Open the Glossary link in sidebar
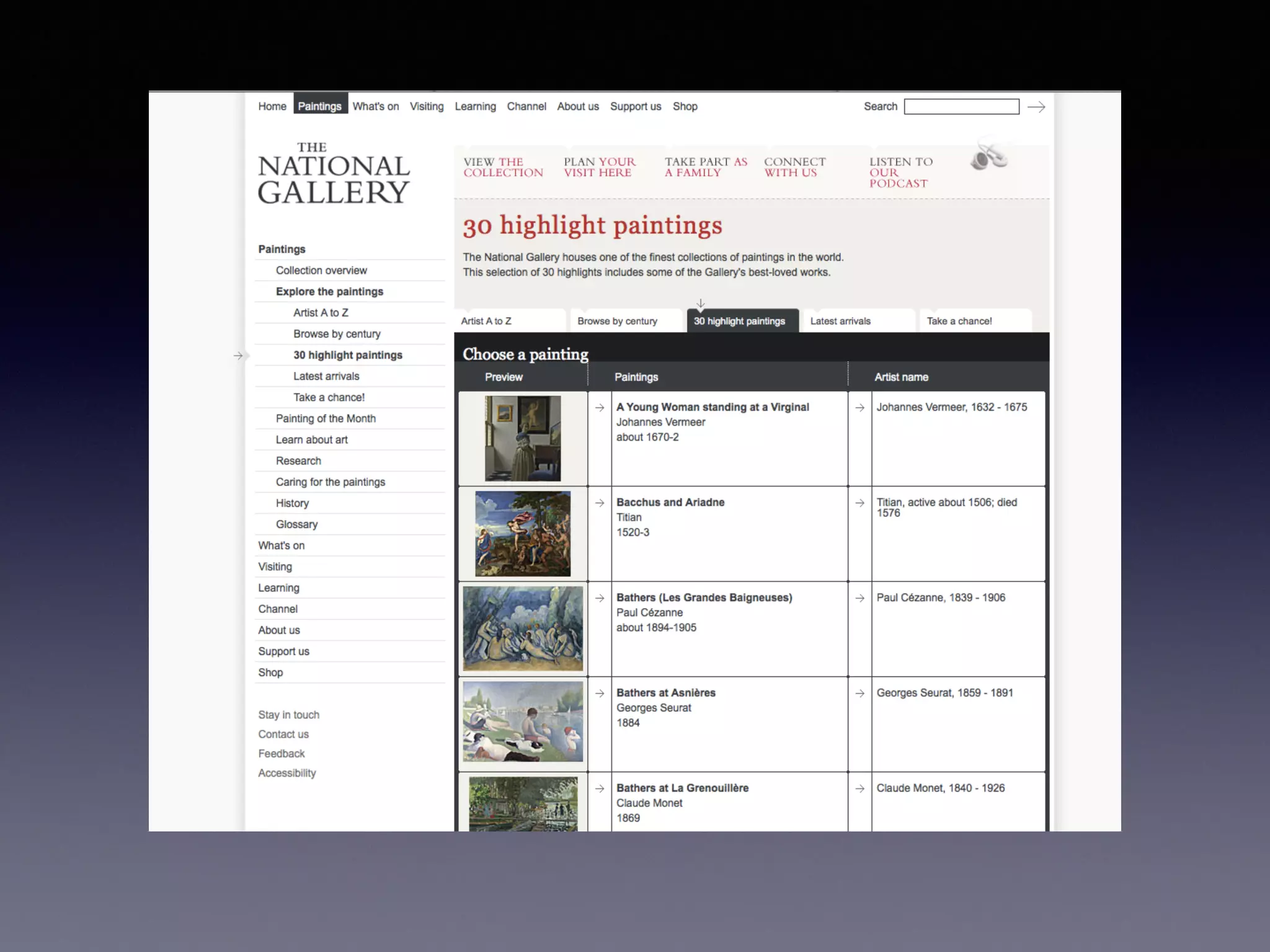 296,524
